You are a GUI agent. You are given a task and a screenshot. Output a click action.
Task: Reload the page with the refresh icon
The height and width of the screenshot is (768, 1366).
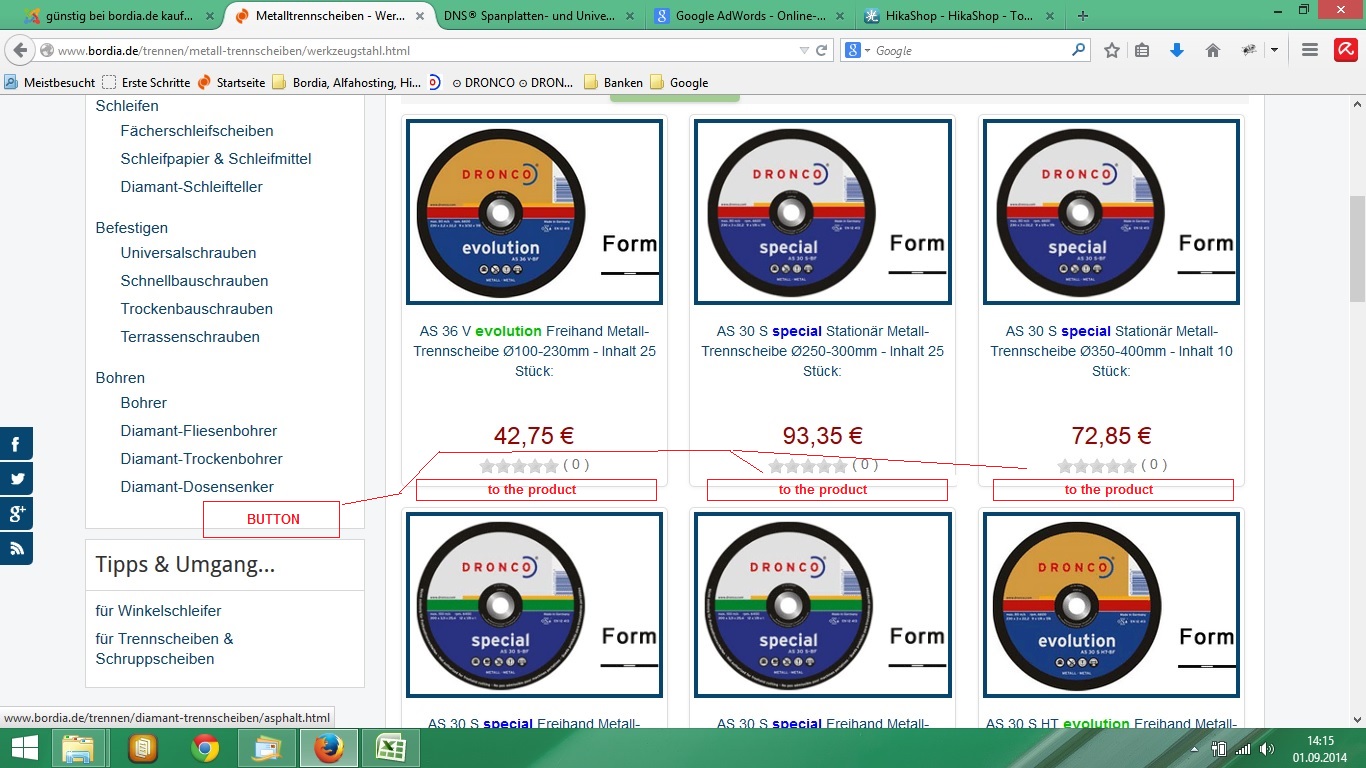coord(822,51)
